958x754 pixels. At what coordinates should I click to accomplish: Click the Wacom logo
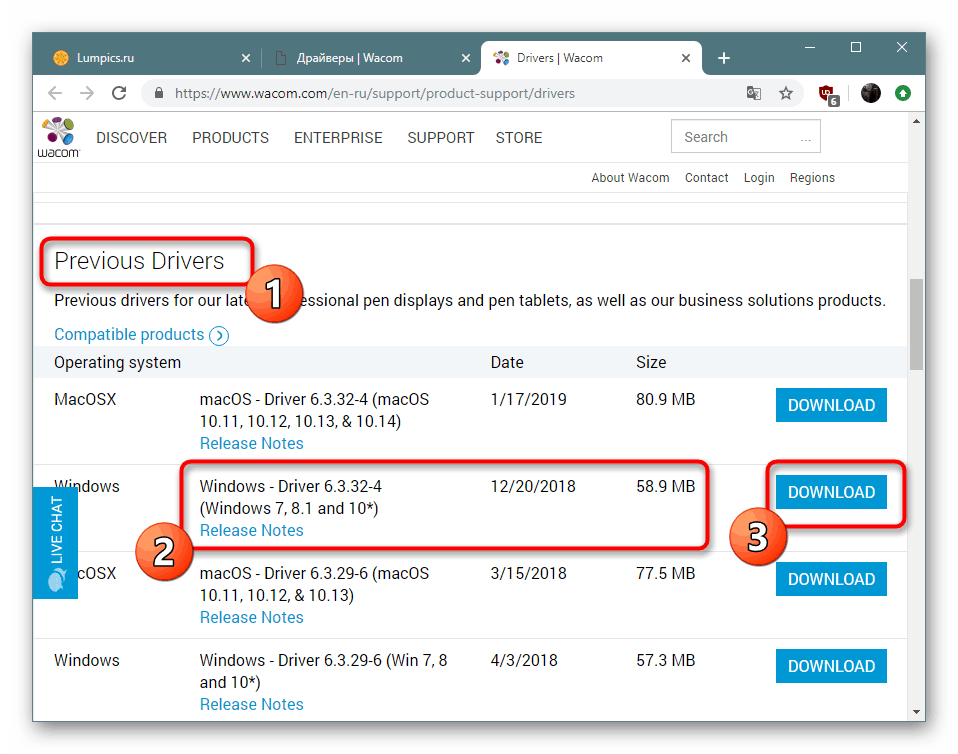coord(59,137)
